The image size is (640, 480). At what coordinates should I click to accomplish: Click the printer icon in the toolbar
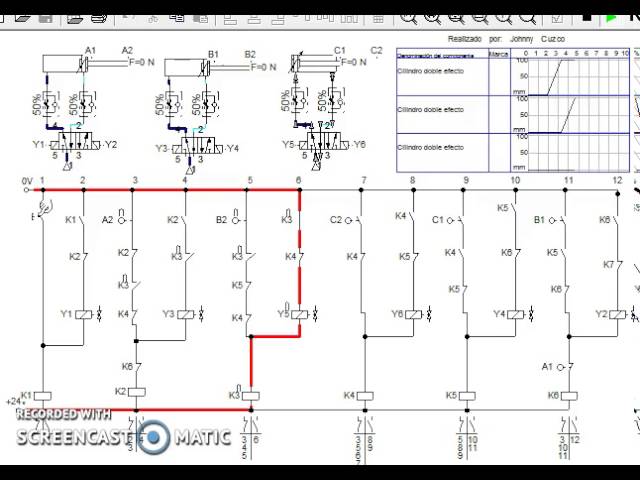[99, 18]
